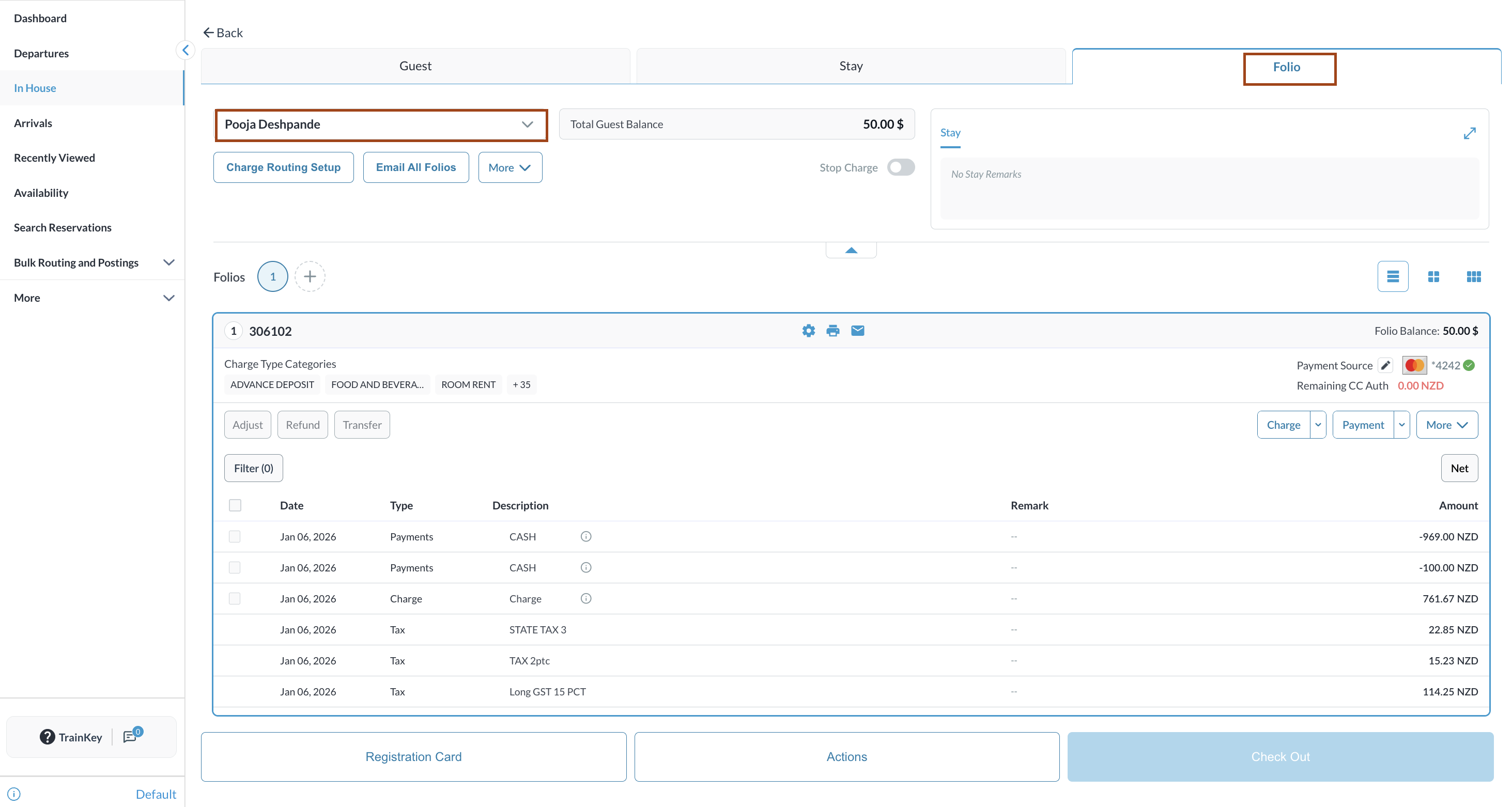The width and height of the screenshot is (1512, 807).
Task: Check the -969.00 NZD payment row
Action: tap(235, 536)
